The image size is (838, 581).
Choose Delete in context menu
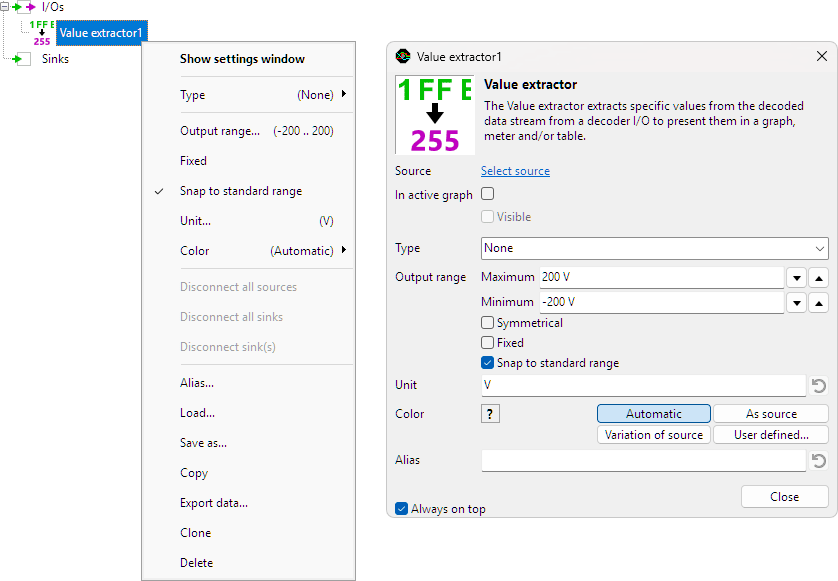248,563
